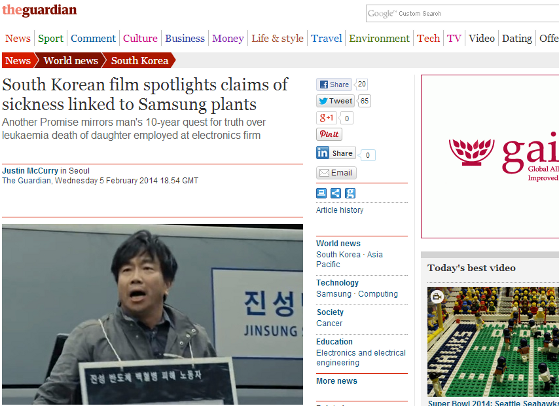Open the Lego Super Bowl video thumbnail
The image size is (559, 406).
tap(493, 341)
